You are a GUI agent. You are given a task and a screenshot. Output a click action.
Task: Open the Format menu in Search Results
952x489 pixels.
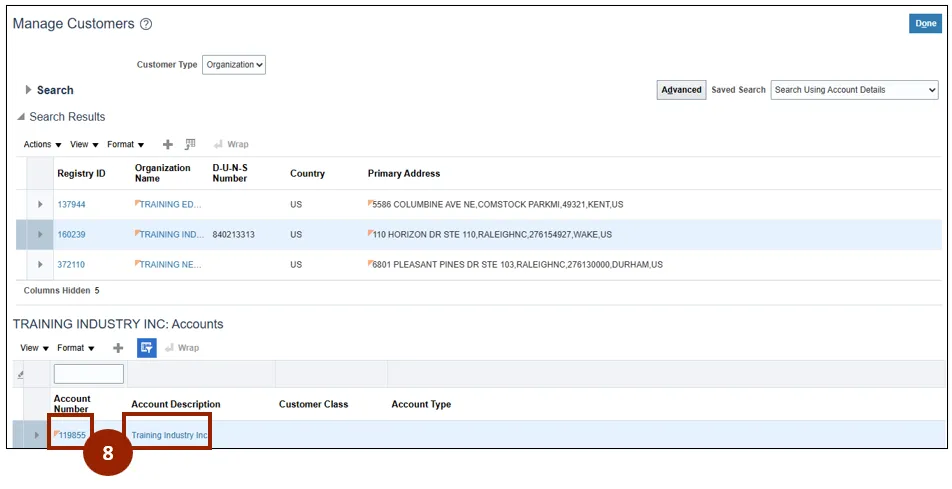125,144
